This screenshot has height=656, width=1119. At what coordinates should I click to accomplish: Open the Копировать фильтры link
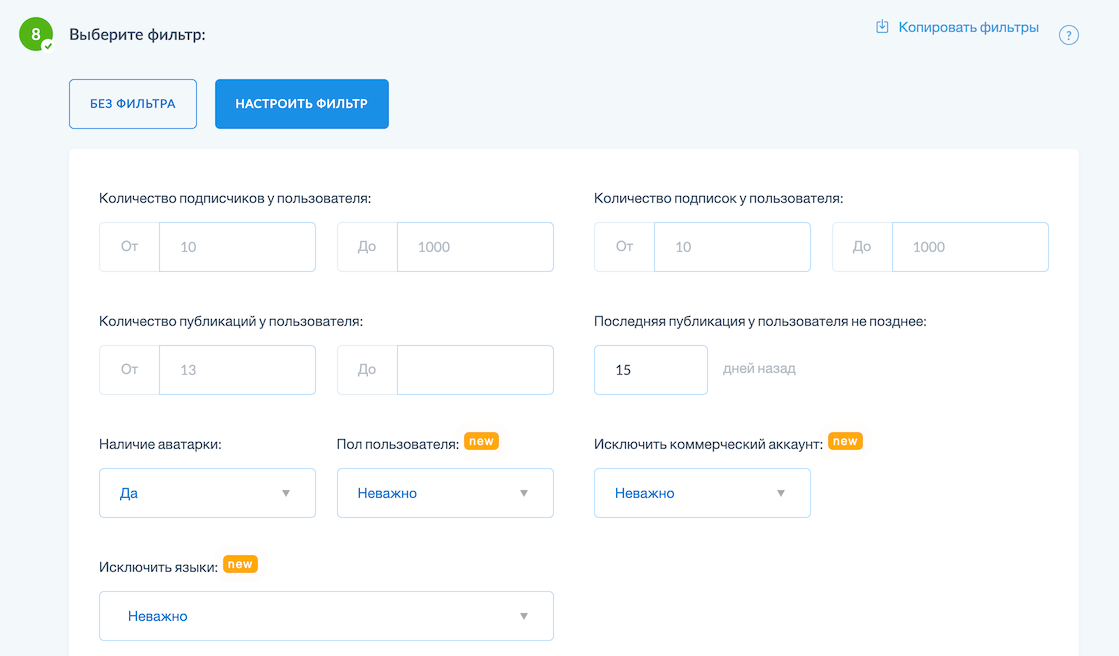pyautogui.click(x=968, y=27)
